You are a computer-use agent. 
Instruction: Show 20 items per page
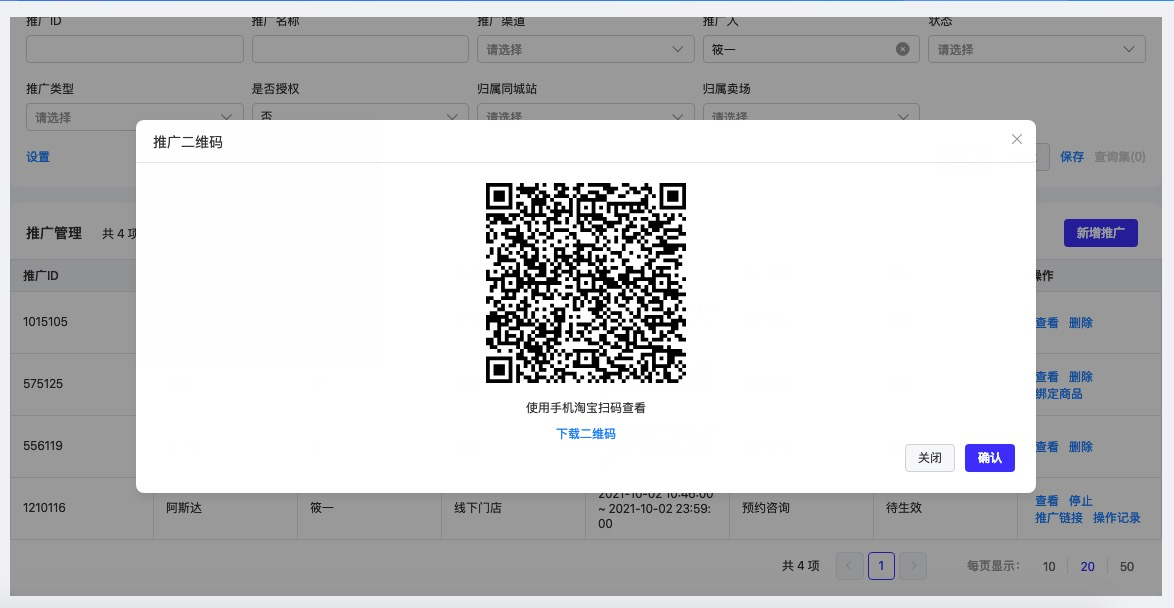1088,567
